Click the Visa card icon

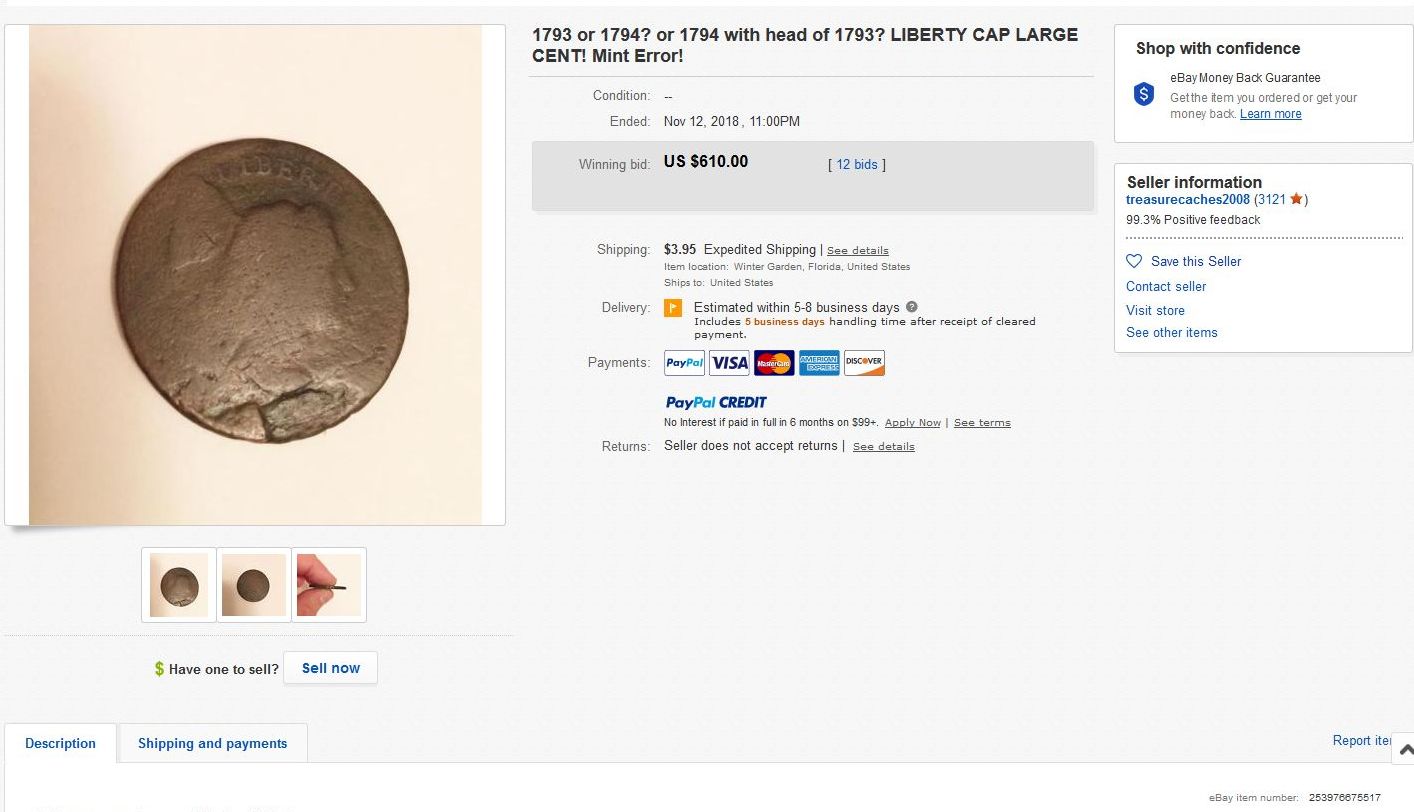[729, 363]
